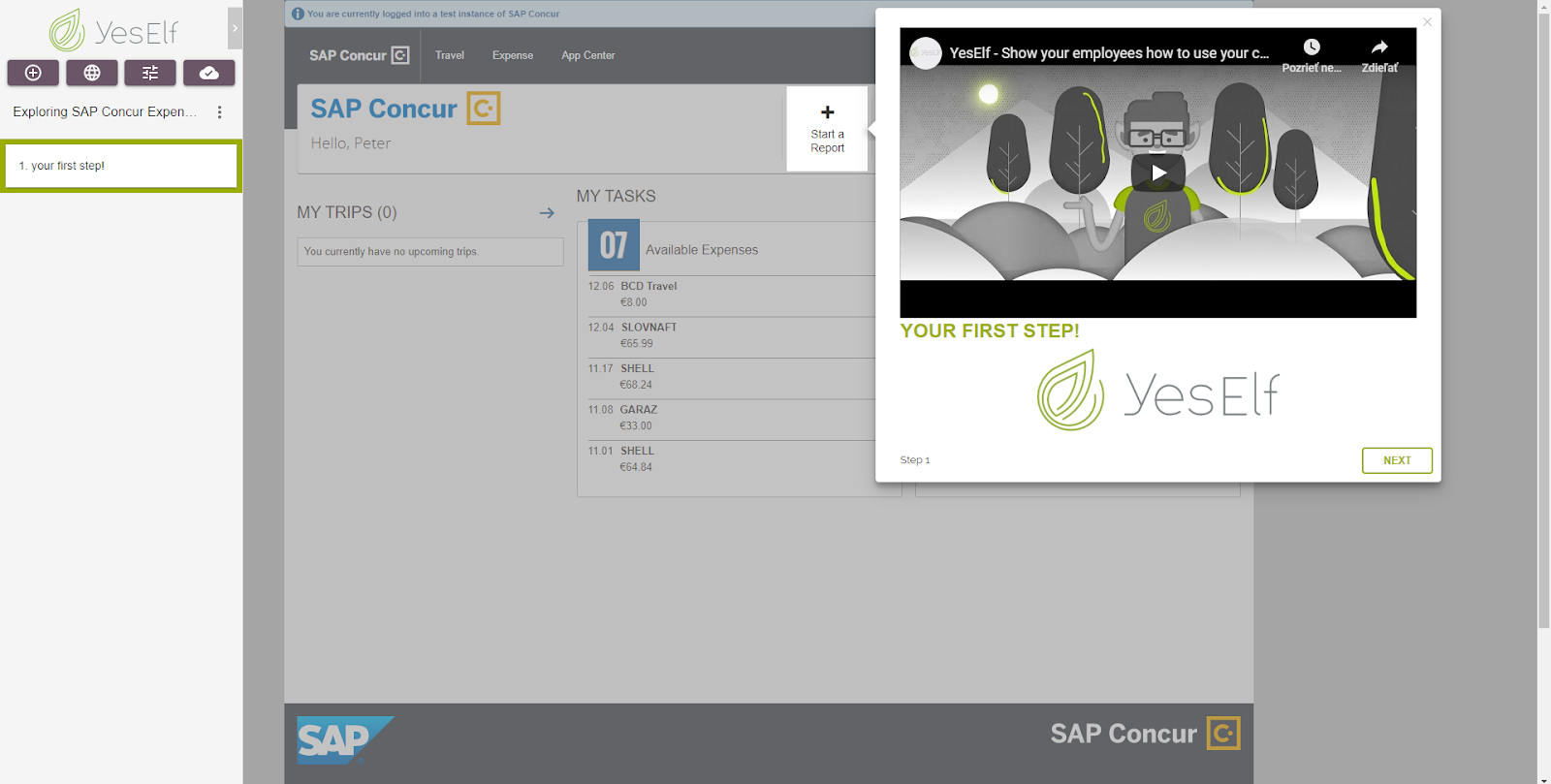This screenshot has height=784, width=1551.
Task: Click the YesElf cloud publish icon
Action: [x=208, y=73]
